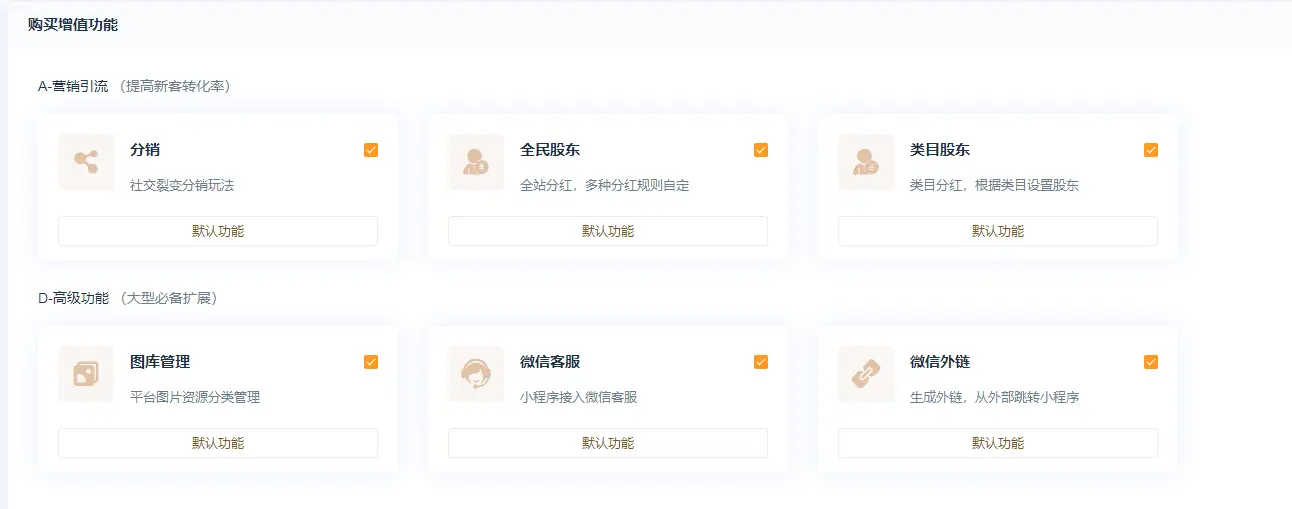Click the 微信客服 headset icon

[x=476, y=374]
